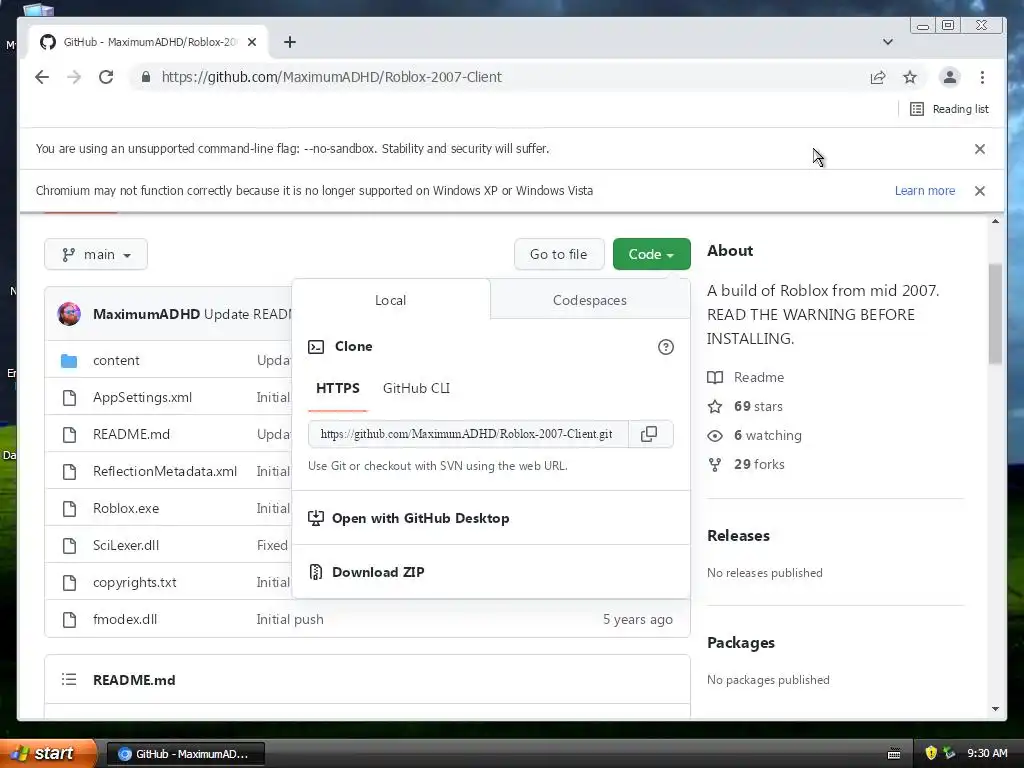Image resolution: width=1024 pixels, height=768 pixels.
Task: Click the security shield tray icon
Action: (931, 753)
